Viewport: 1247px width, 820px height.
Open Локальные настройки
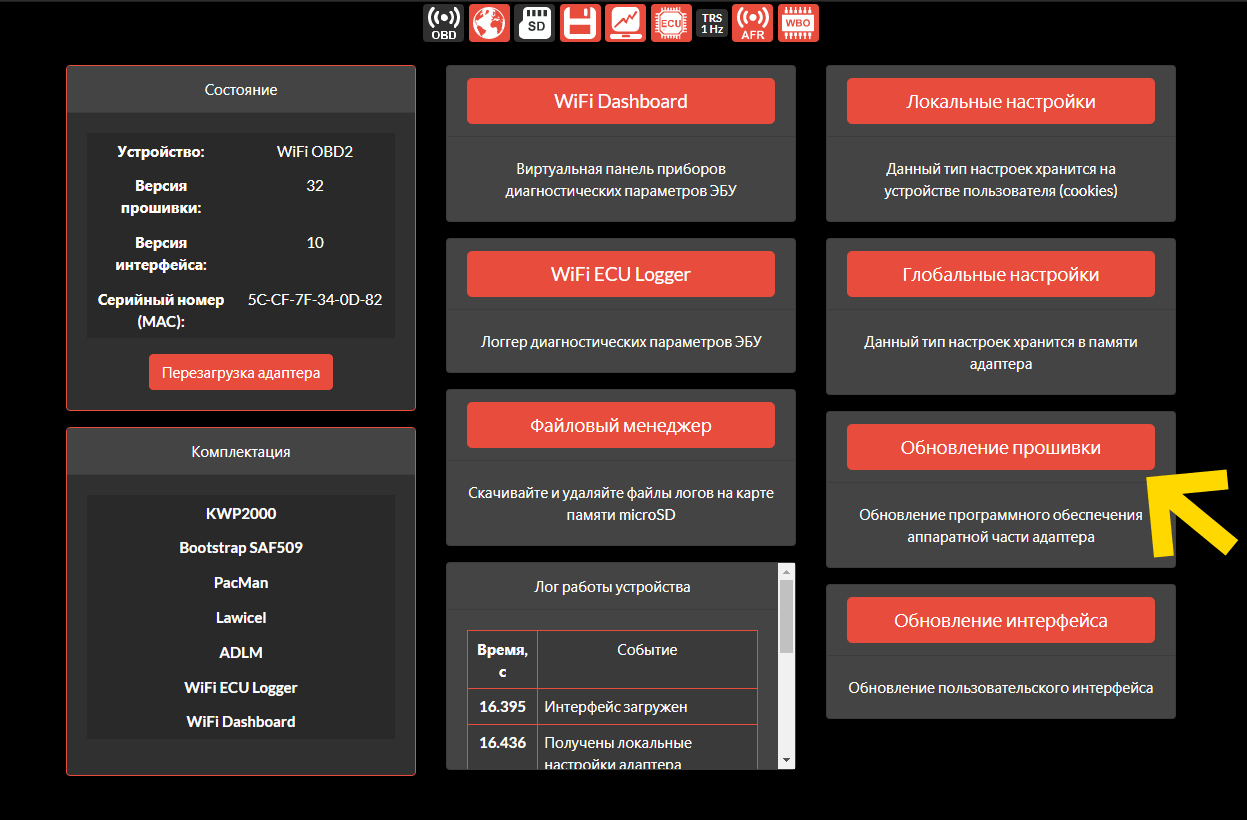[x=1000, y=101]
